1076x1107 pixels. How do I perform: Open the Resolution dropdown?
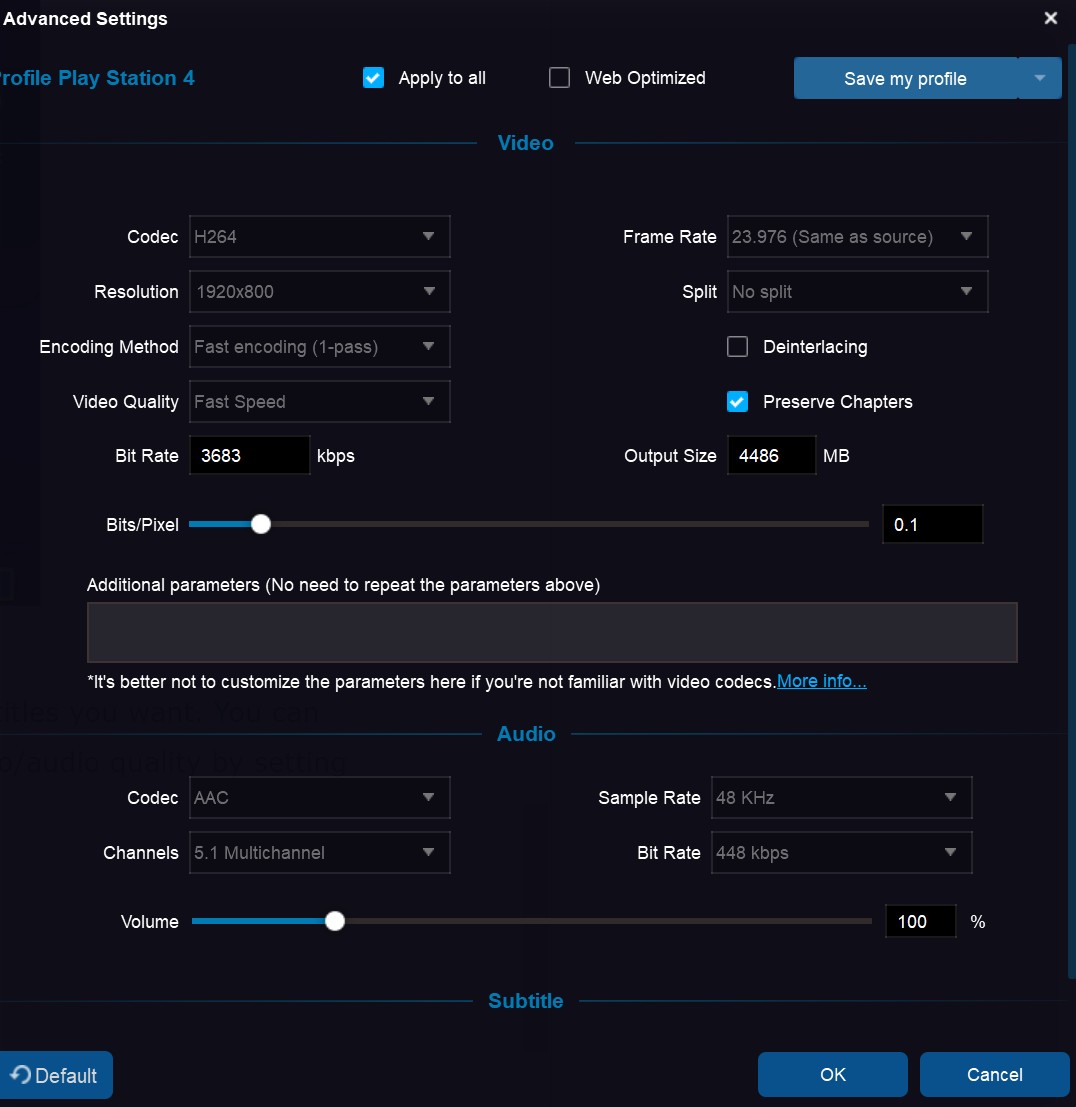point(319,291)
